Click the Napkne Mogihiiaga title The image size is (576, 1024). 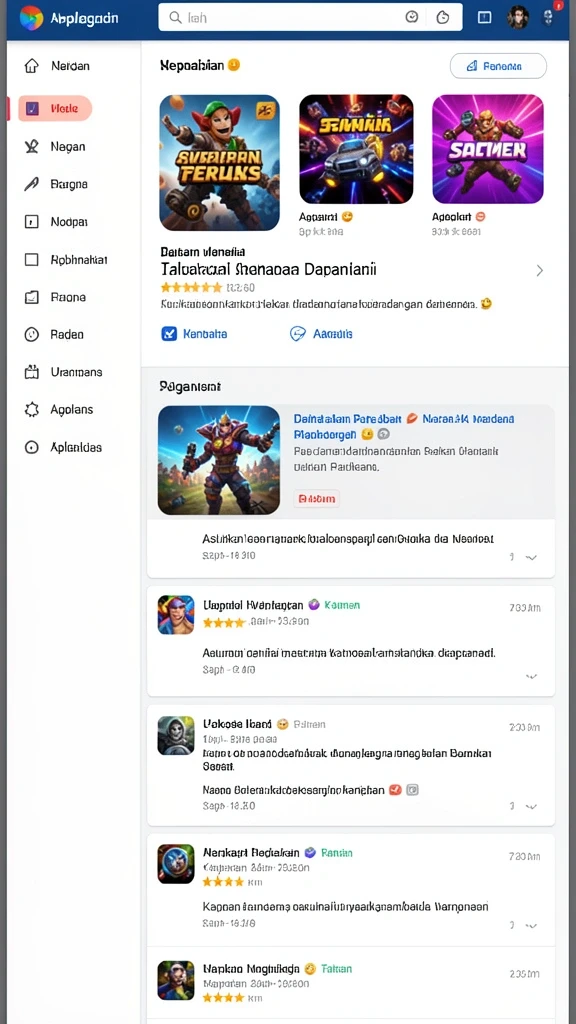pos(251,969)
